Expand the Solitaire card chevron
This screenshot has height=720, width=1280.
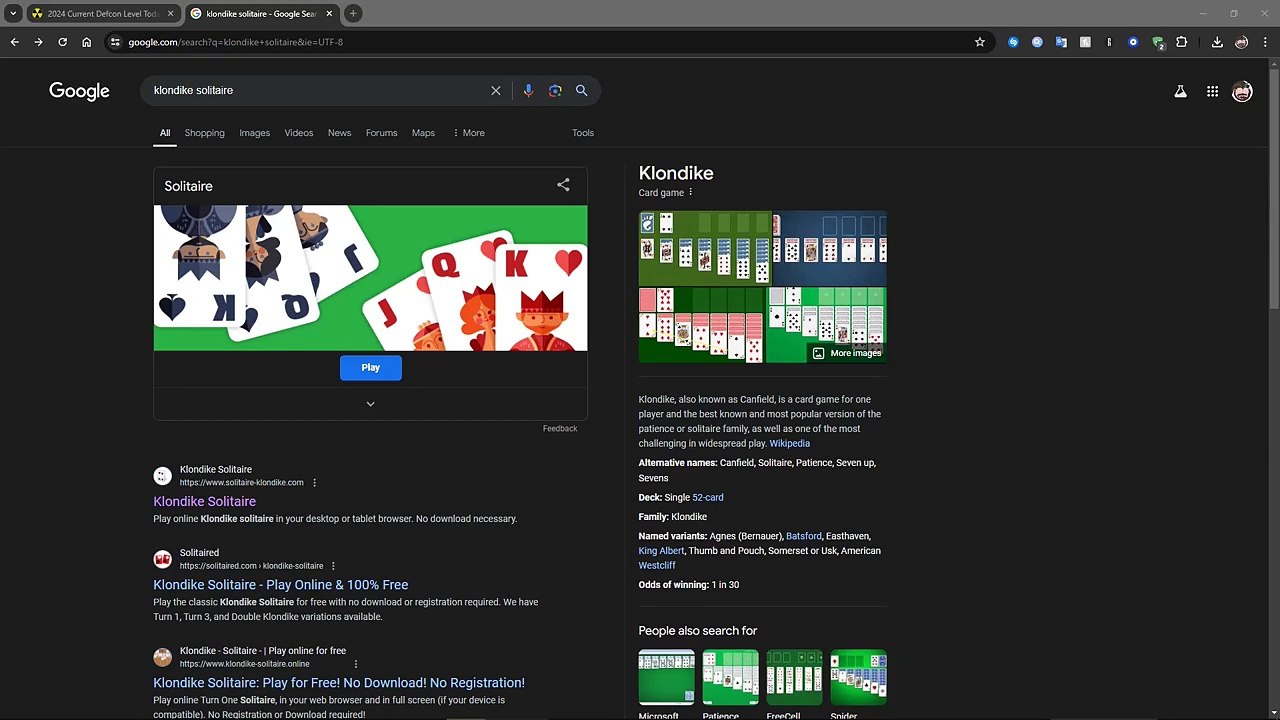pyautogui.click(x=370, y=404)
